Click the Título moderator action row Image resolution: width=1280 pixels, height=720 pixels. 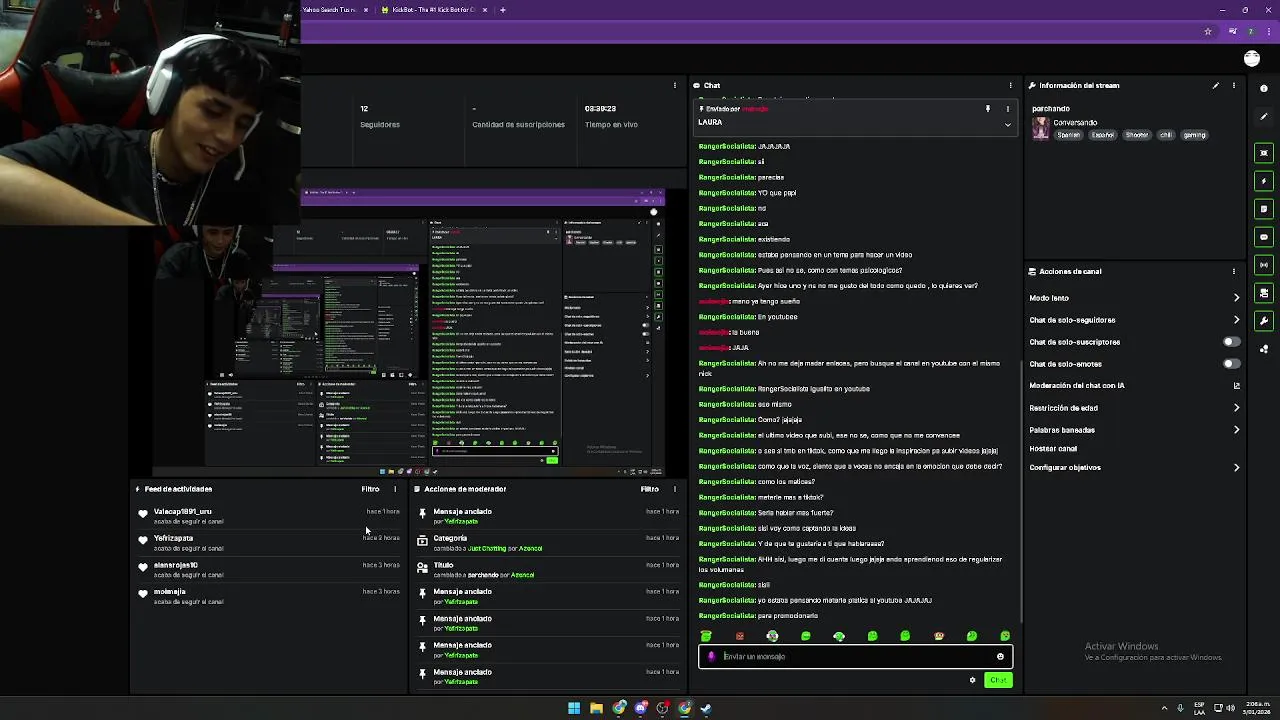(547, 570)
